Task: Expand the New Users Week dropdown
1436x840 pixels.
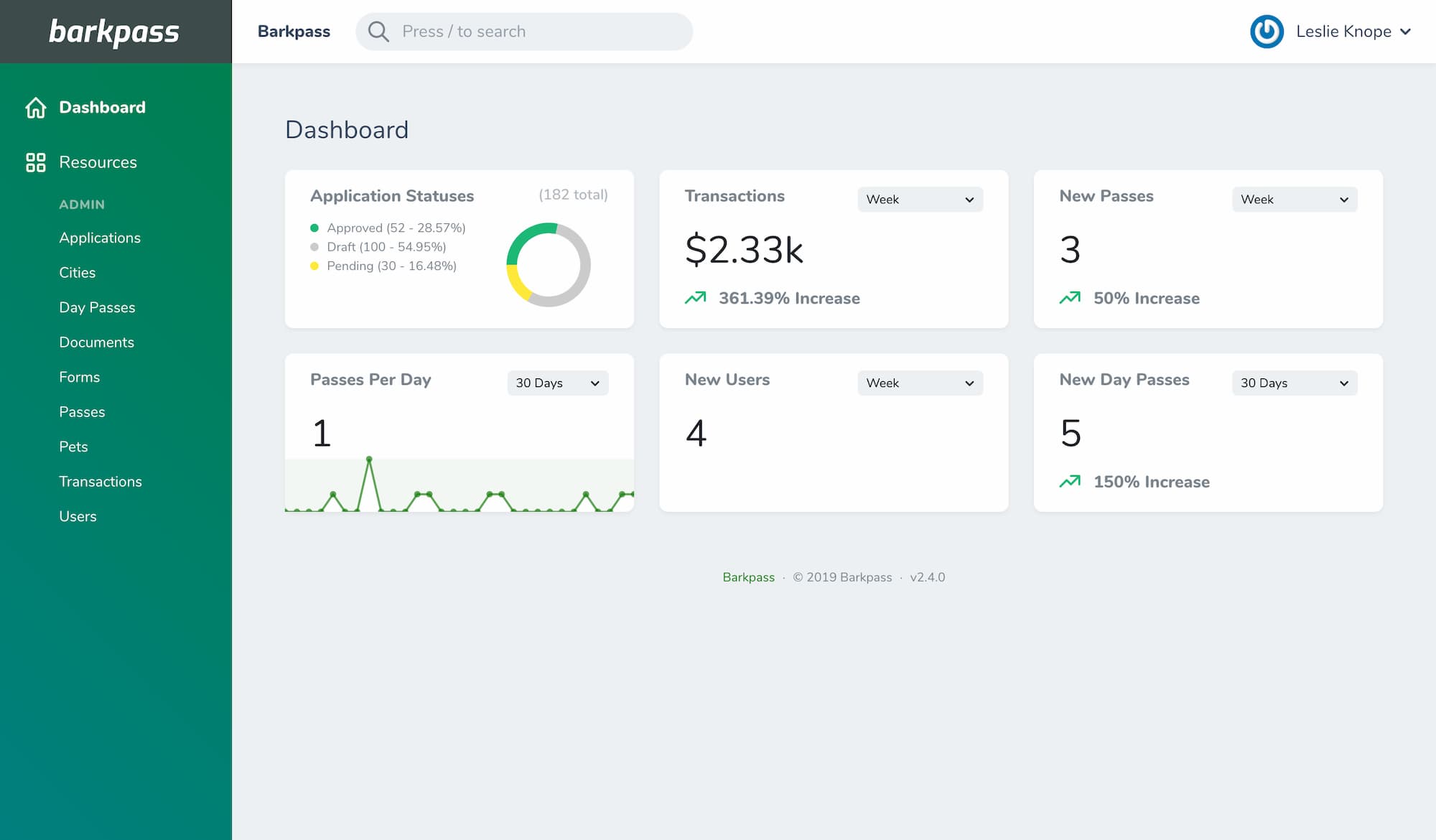Action: point(920,383)
